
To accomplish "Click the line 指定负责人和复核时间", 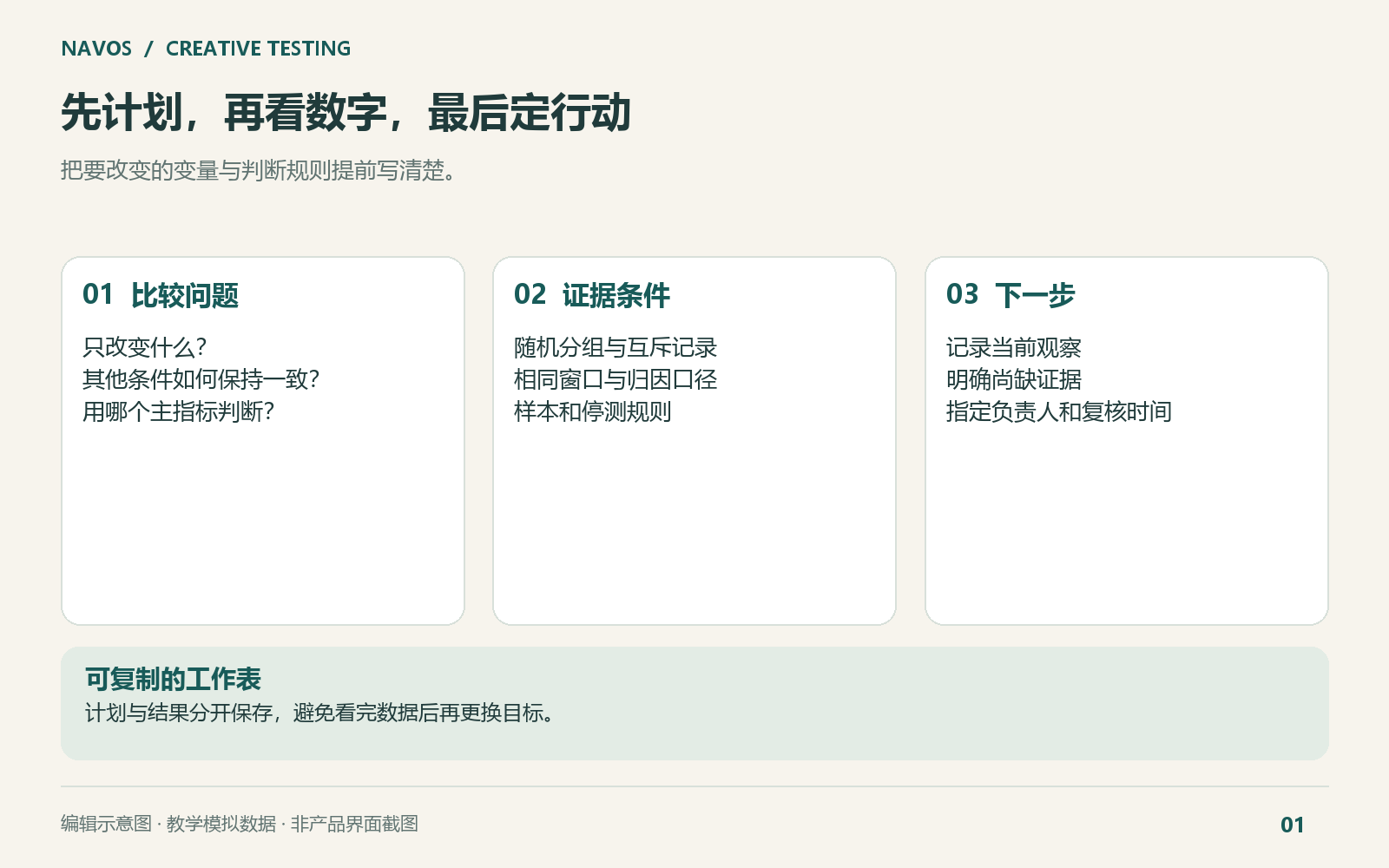I will 1059,411.
